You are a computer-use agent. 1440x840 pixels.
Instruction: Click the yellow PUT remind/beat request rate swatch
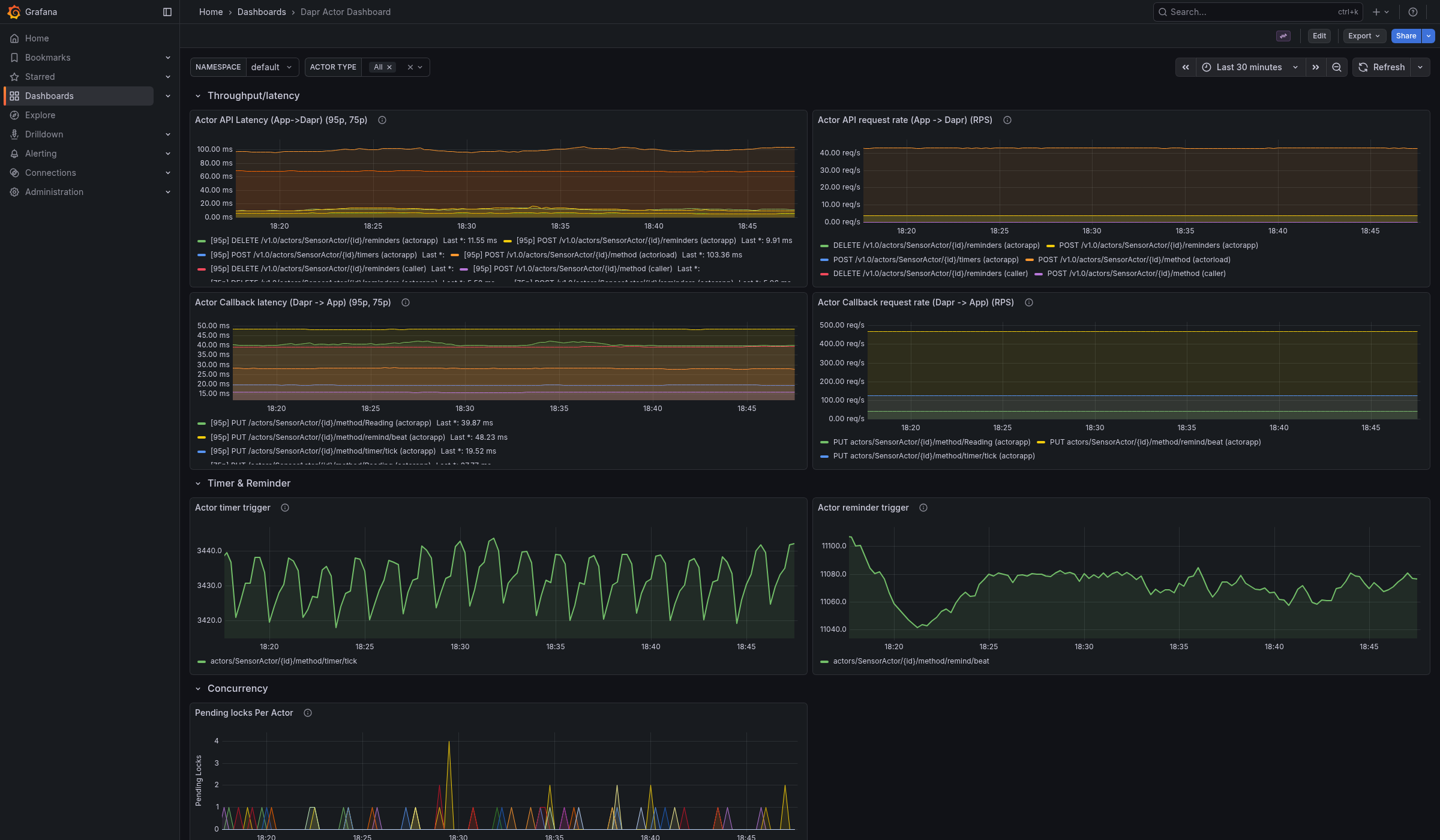[1041, 442]
